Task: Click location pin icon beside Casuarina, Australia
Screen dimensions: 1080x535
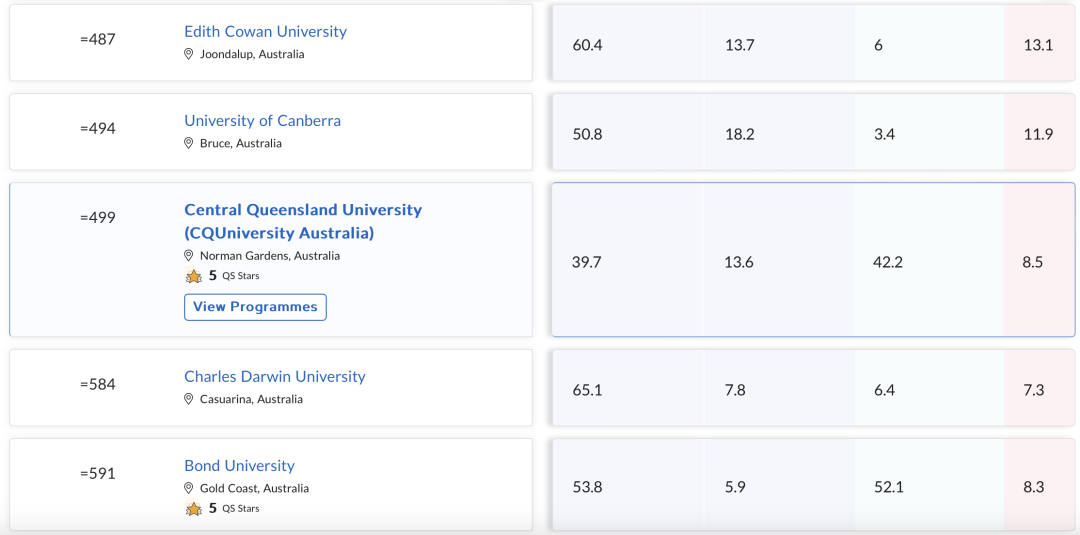Action: point(188,399)
